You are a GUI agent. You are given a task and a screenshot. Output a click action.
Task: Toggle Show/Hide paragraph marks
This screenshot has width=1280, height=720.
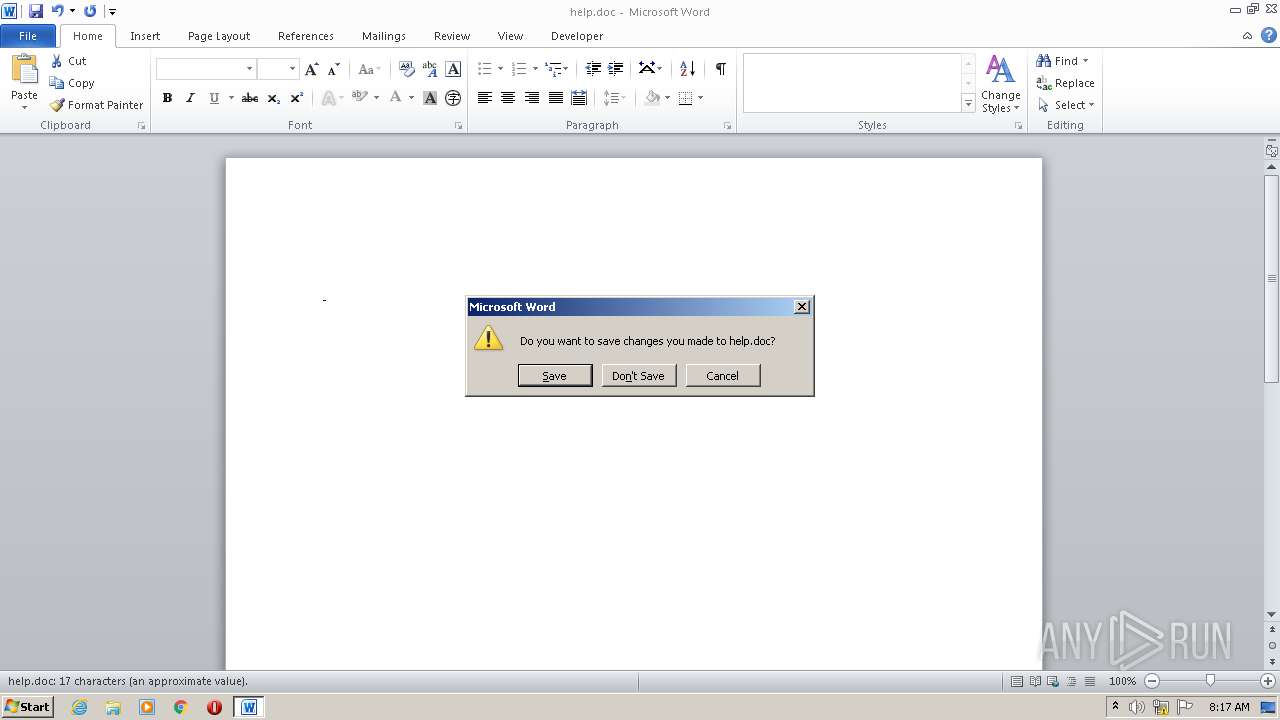(x=720, y=69)
